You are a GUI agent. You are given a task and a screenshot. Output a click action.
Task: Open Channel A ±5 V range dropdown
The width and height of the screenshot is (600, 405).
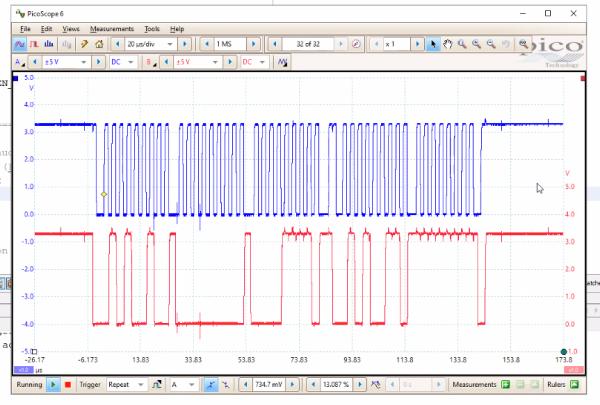[x=83, y=62]
